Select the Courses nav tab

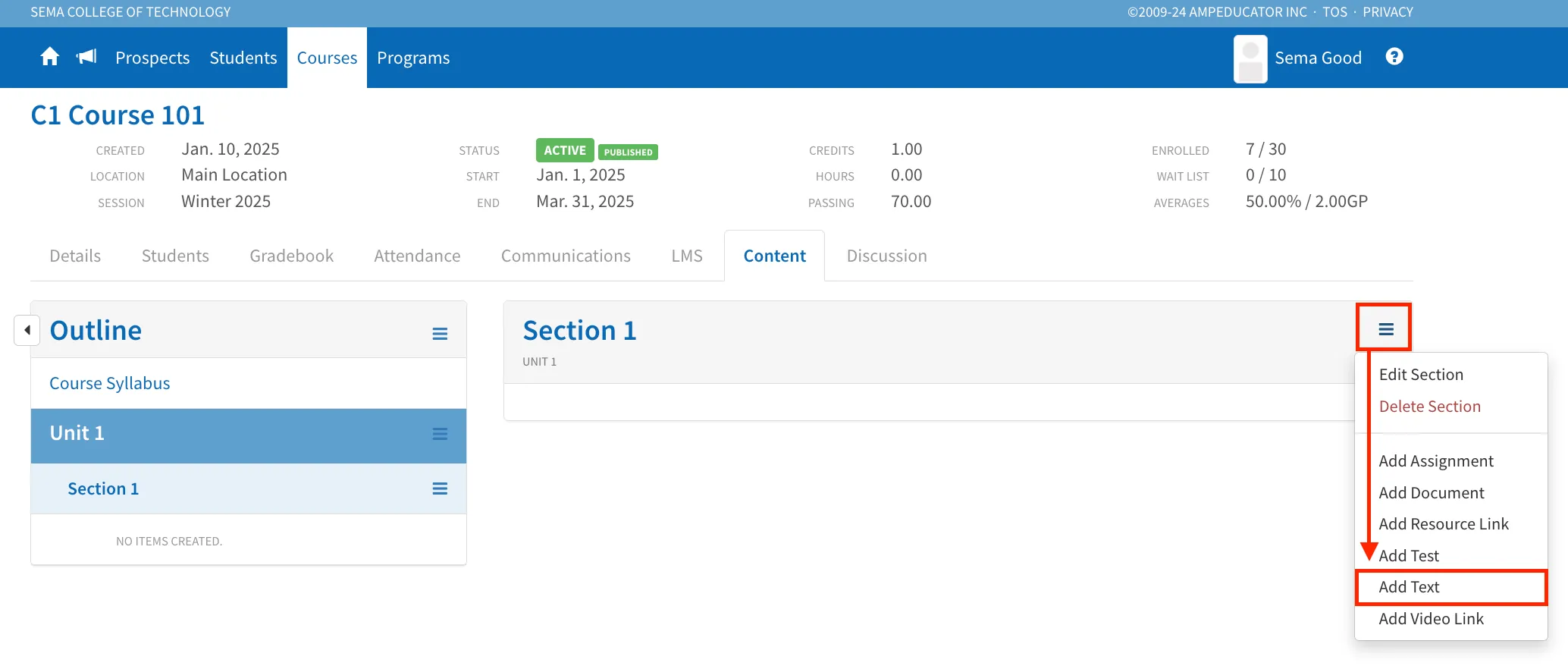coord(327,58)
